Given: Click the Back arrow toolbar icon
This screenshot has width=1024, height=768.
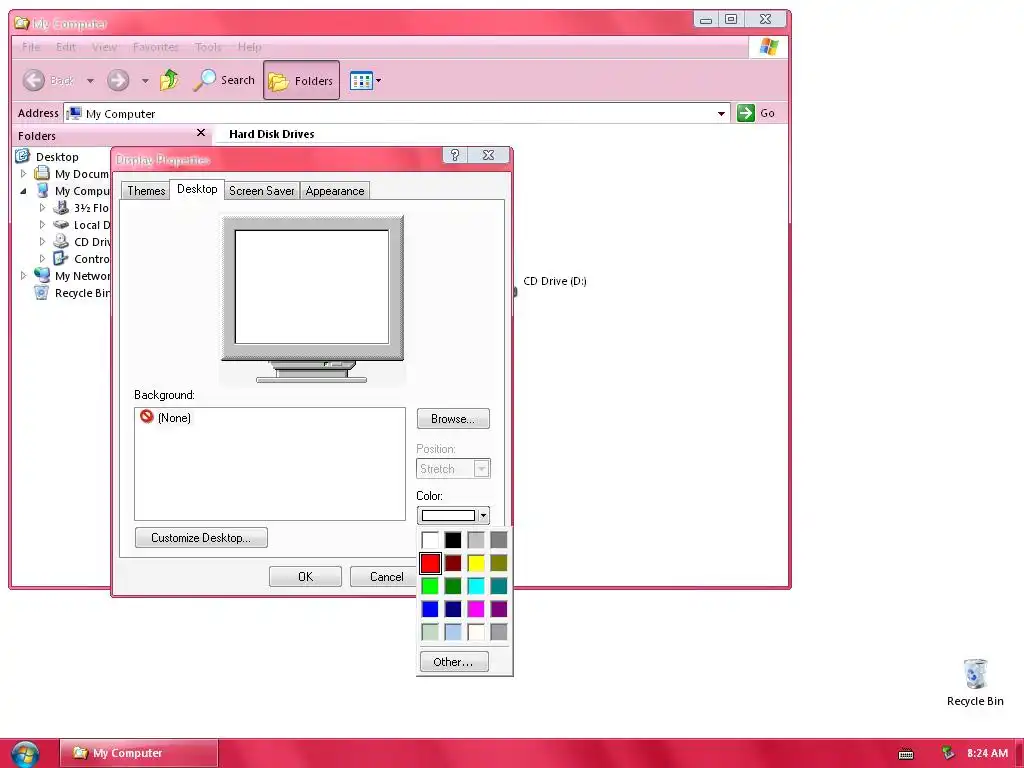Looking at the screenshot, I should pyautogui.click(x=34, y=80).
